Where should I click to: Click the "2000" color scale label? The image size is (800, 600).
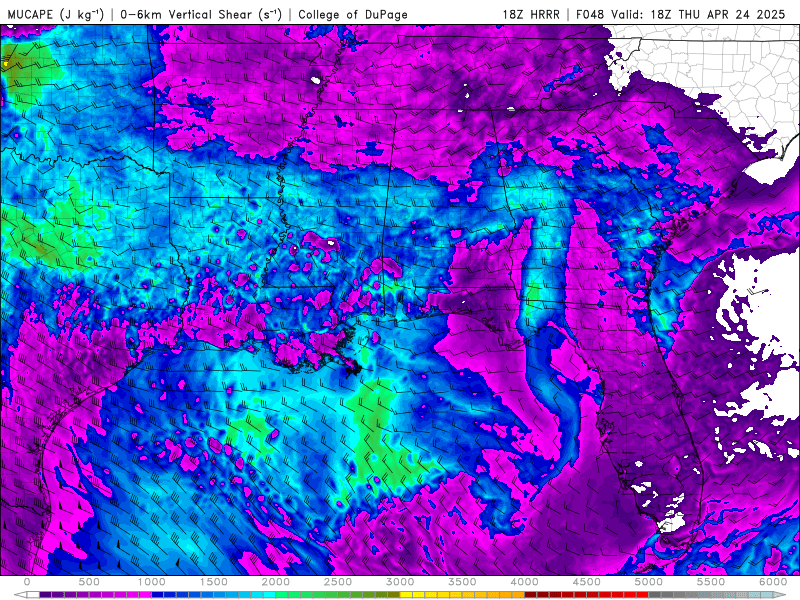pyautogui.click(x=276, y=582)
